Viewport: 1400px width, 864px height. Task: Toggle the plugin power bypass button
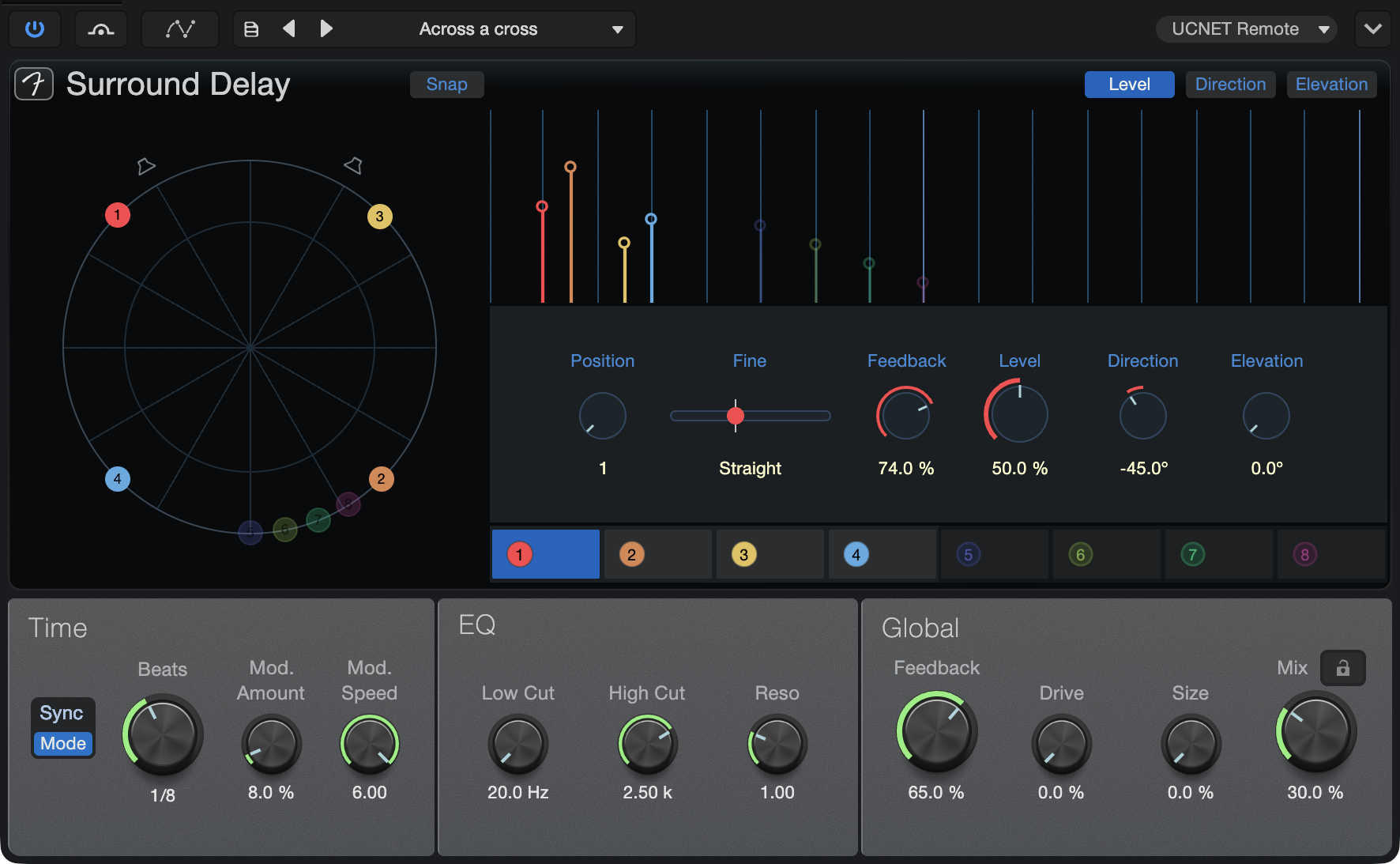pyautogui.click(x=35, y=29)
